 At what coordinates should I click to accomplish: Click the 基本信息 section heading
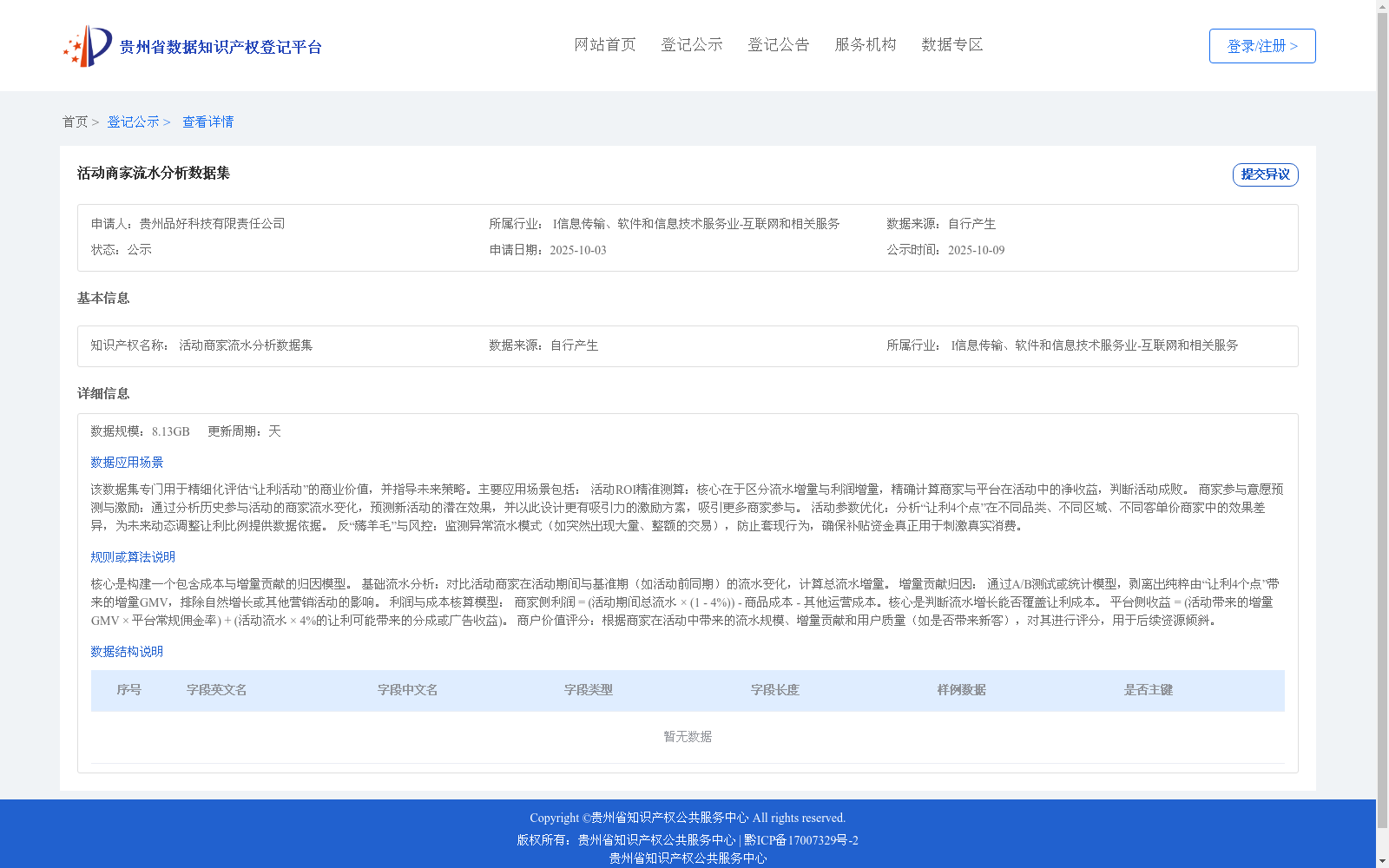pos(103,299)
